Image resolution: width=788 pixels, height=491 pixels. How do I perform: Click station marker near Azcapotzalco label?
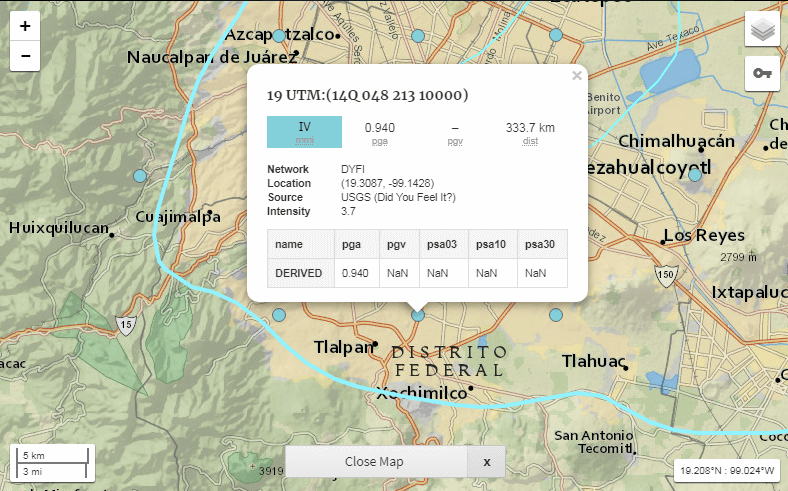279,35
